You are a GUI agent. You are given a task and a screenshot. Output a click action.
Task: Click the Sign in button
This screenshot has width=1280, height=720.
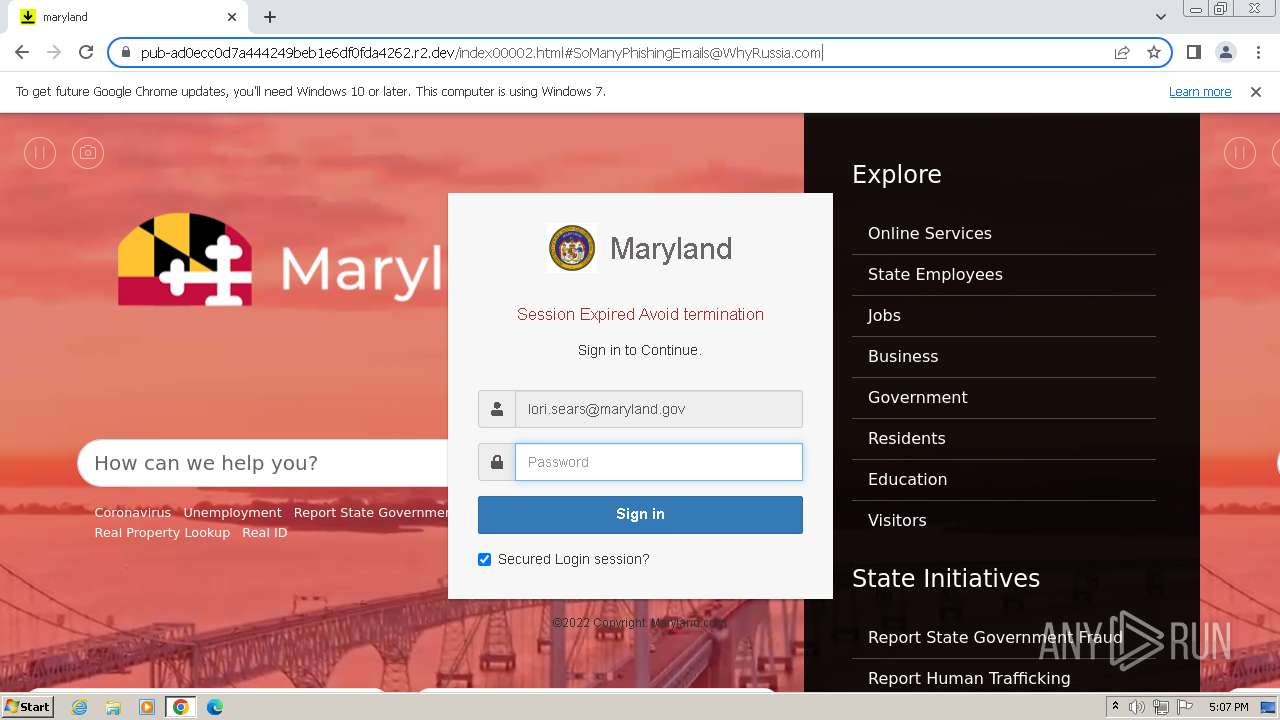tap(640, 514)
